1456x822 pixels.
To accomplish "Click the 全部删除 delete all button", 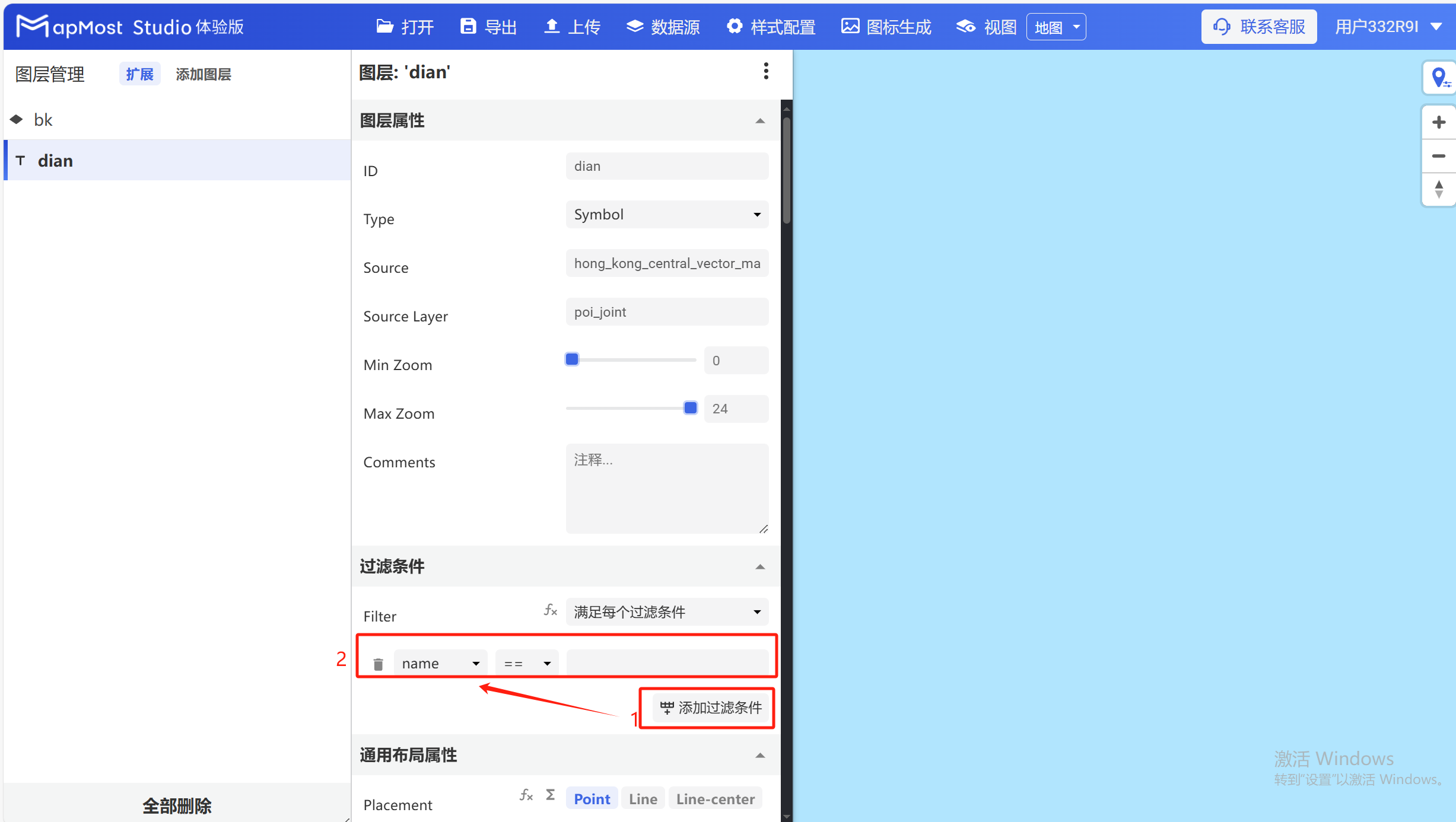I will click(176, 806).
